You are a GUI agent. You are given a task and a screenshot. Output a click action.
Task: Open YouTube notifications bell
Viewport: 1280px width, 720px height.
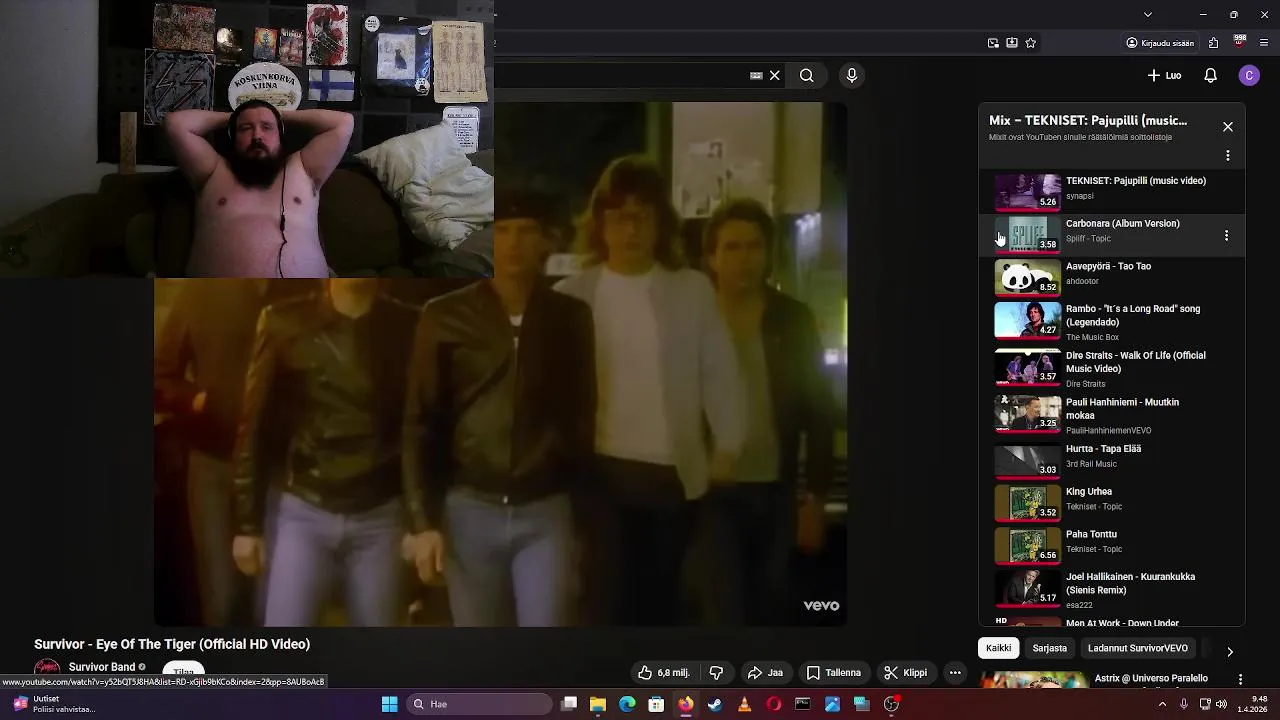[x=1210, y=75]
